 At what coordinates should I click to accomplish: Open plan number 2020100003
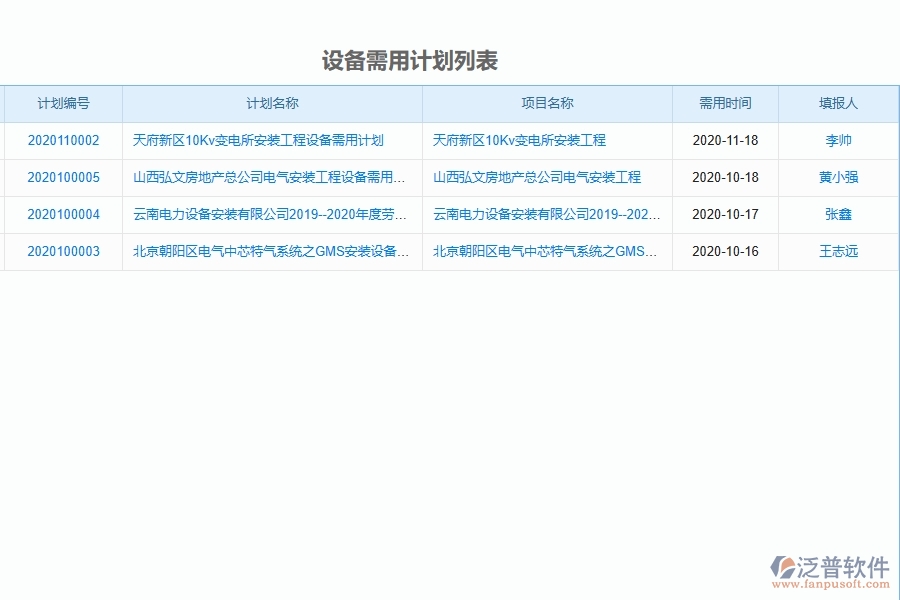62,251
